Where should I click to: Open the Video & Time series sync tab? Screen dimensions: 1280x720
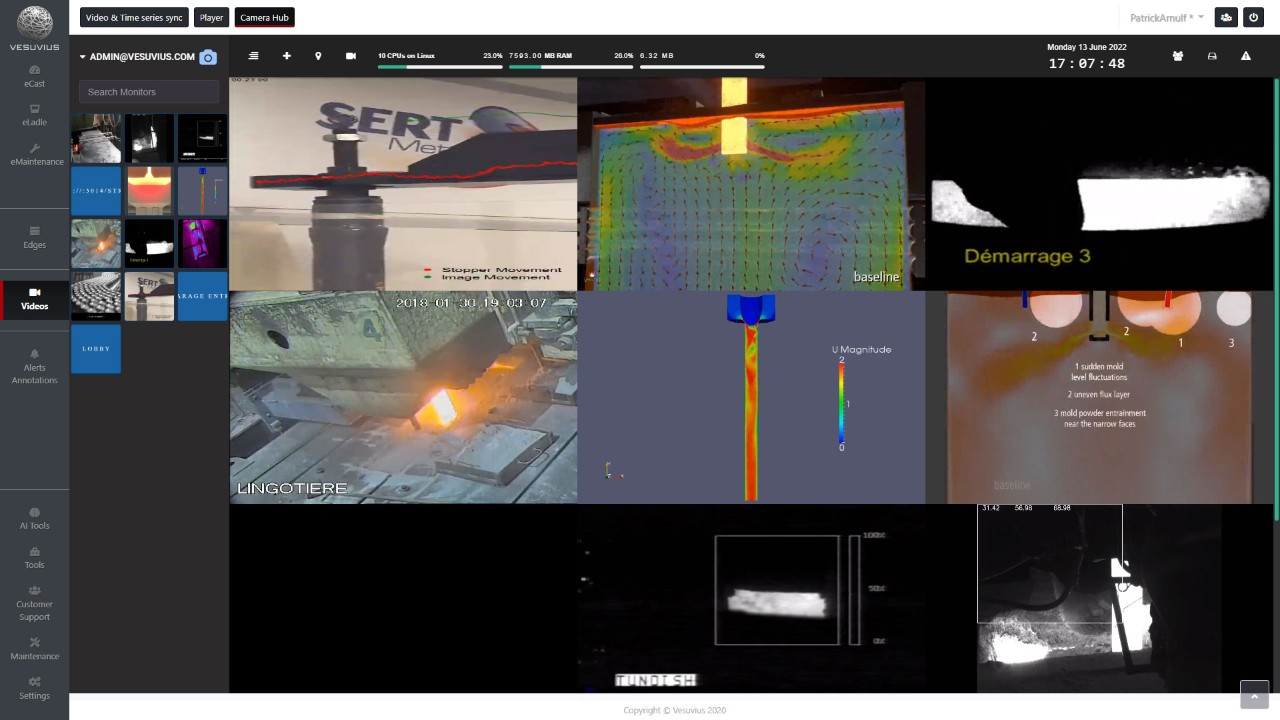[x=134, y=18]
